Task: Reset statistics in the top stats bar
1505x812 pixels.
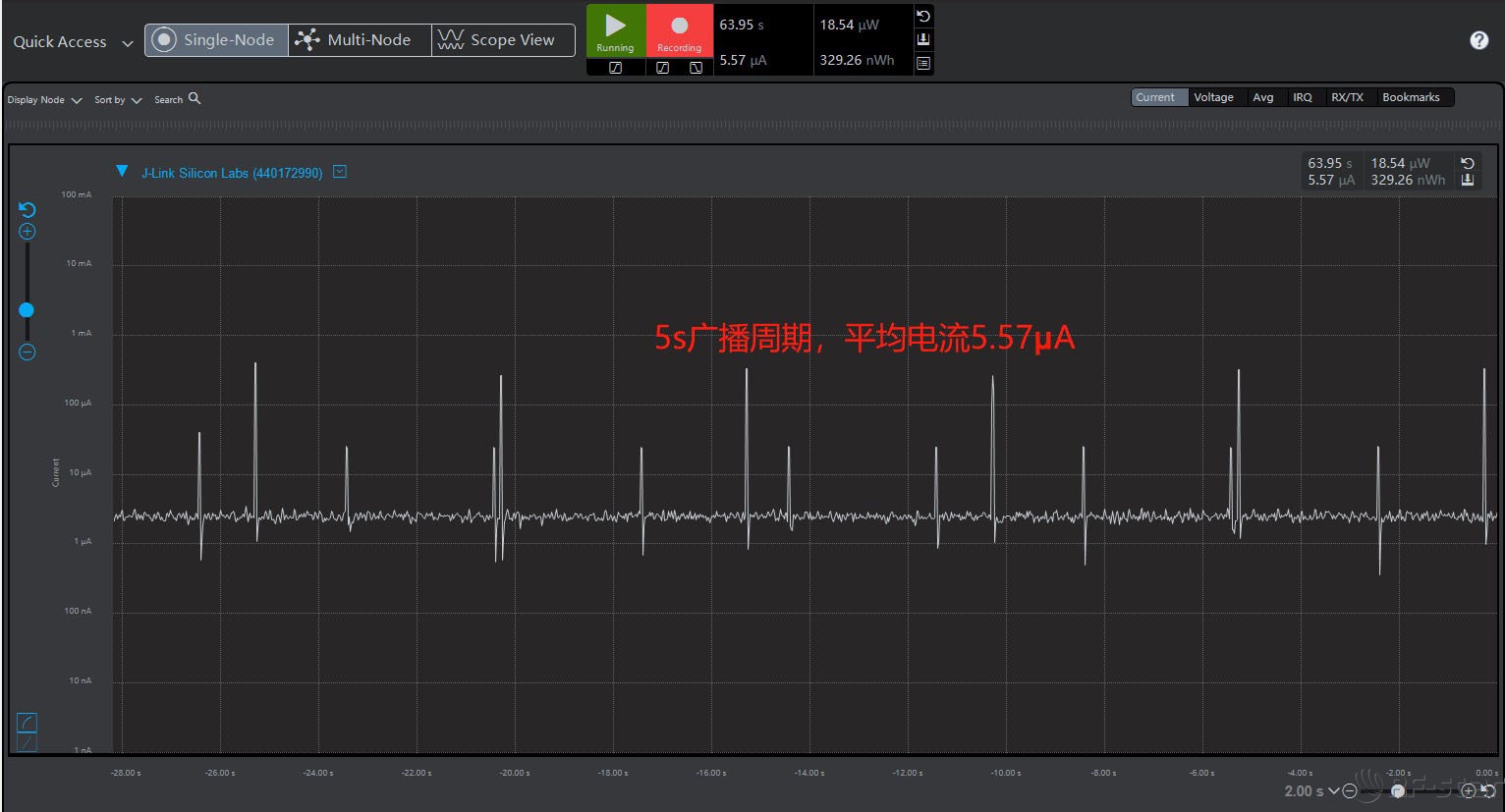Action: [x=923, y=17]
